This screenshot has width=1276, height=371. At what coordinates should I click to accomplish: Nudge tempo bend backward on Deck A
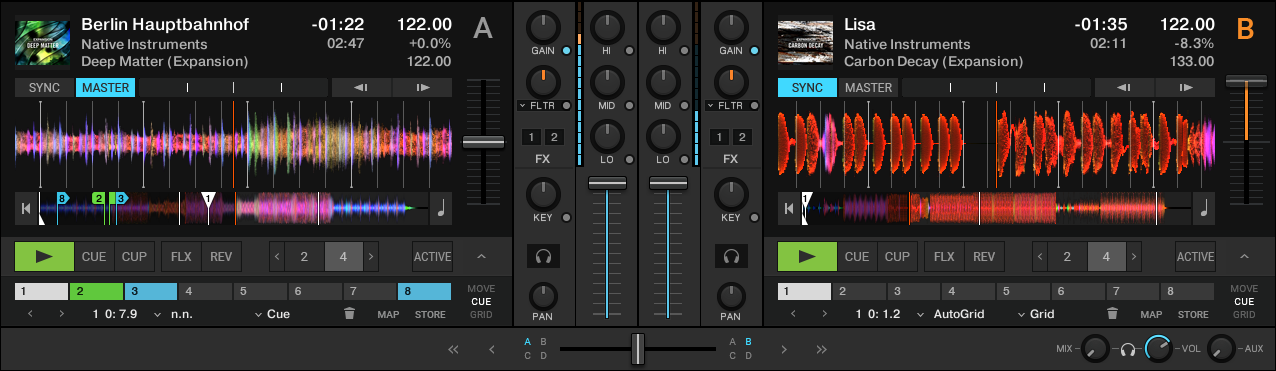(x=361, y=88)
